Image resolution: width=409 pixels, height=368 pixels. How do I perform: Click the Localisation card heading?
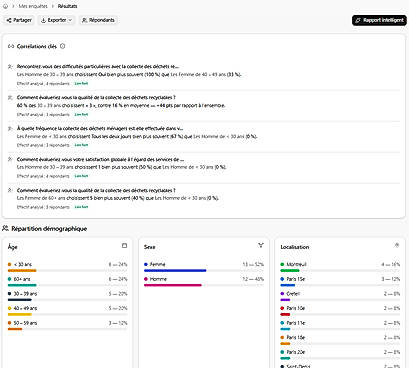coord(295,247)
